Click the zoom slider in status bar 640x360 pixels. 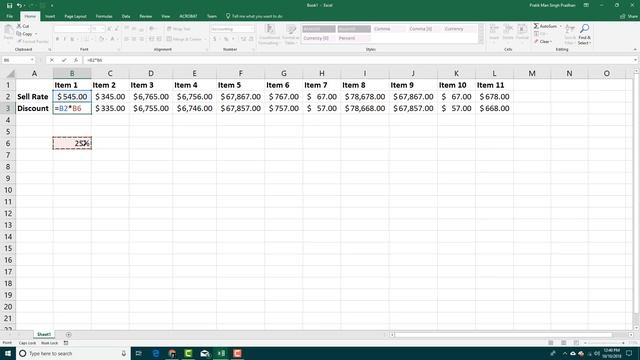click(x=604, y=343)
